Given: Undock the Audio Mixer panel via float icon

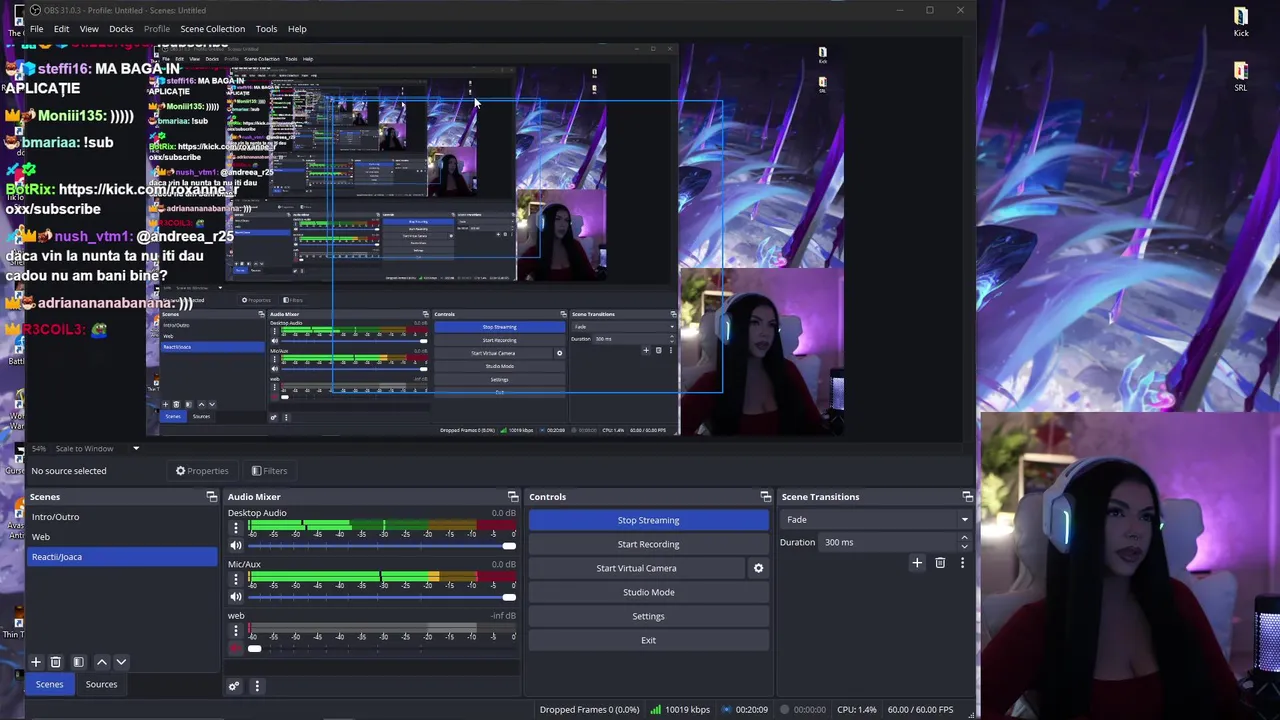Looking at the screenshot, I should pyautogui.click(x=513, y=497).
